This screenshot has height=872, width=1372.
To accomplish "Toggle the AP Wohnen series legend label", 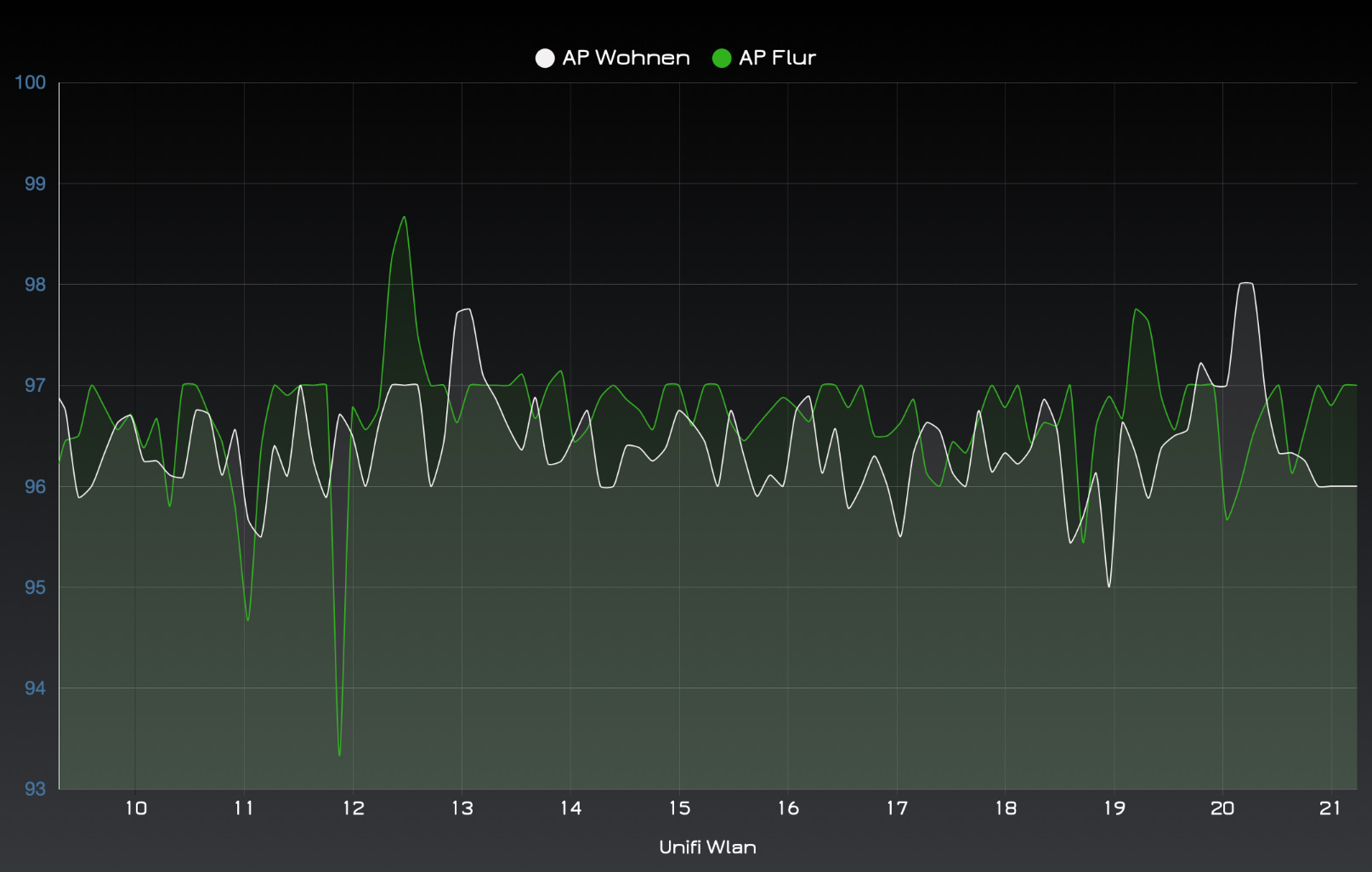I will 626,58.
